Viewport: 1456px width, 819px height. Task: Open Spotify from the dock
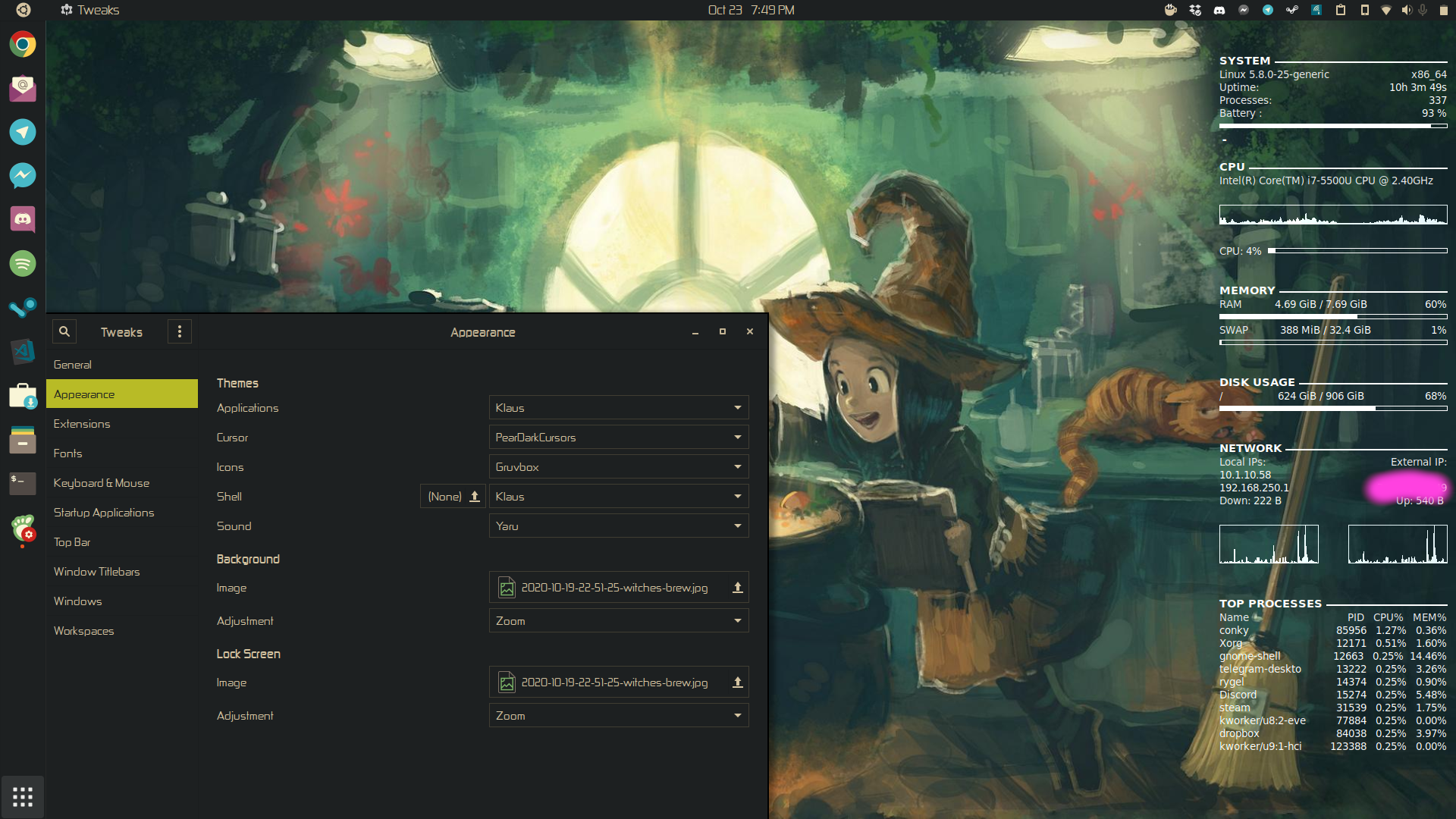(x=23, y=264)
